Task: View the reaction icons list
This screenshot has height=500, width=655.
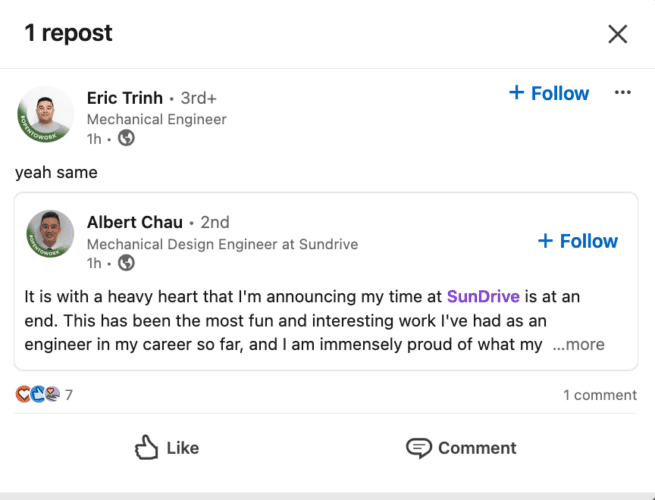Action: tap(38, 395)
